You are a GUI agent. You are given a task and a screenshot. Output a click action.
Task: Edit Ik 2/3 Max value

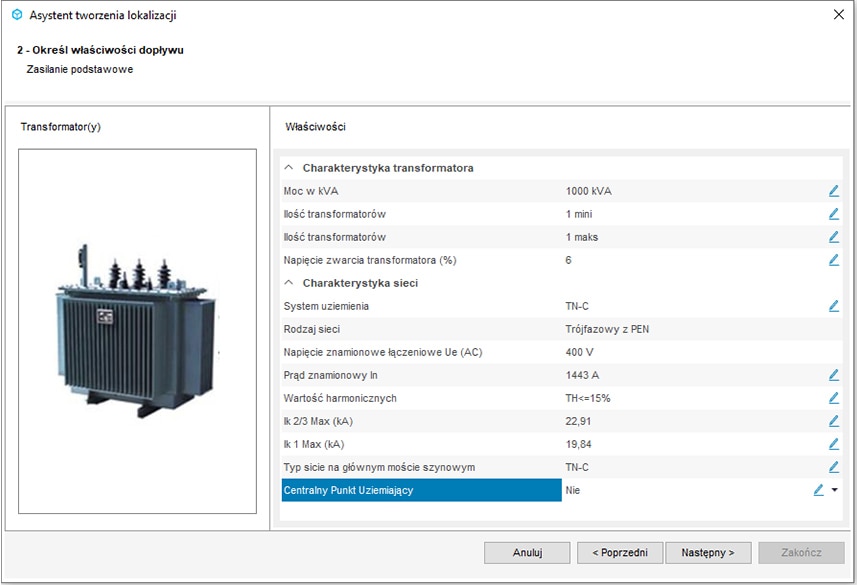pyautogui.click(x=833, y=421)
